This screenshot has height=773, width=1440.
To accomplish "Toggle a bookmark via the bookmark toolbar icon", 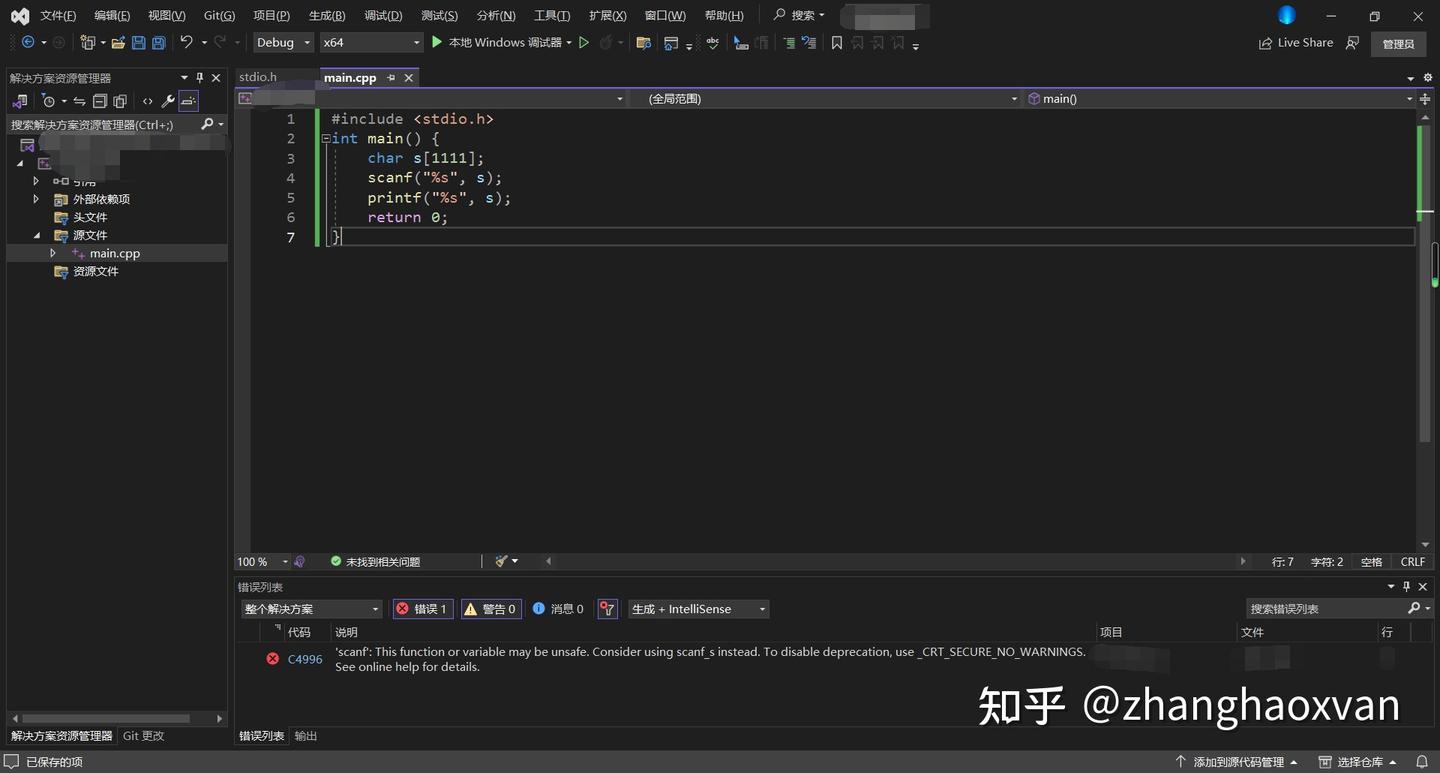I will (x=836, y=42).
